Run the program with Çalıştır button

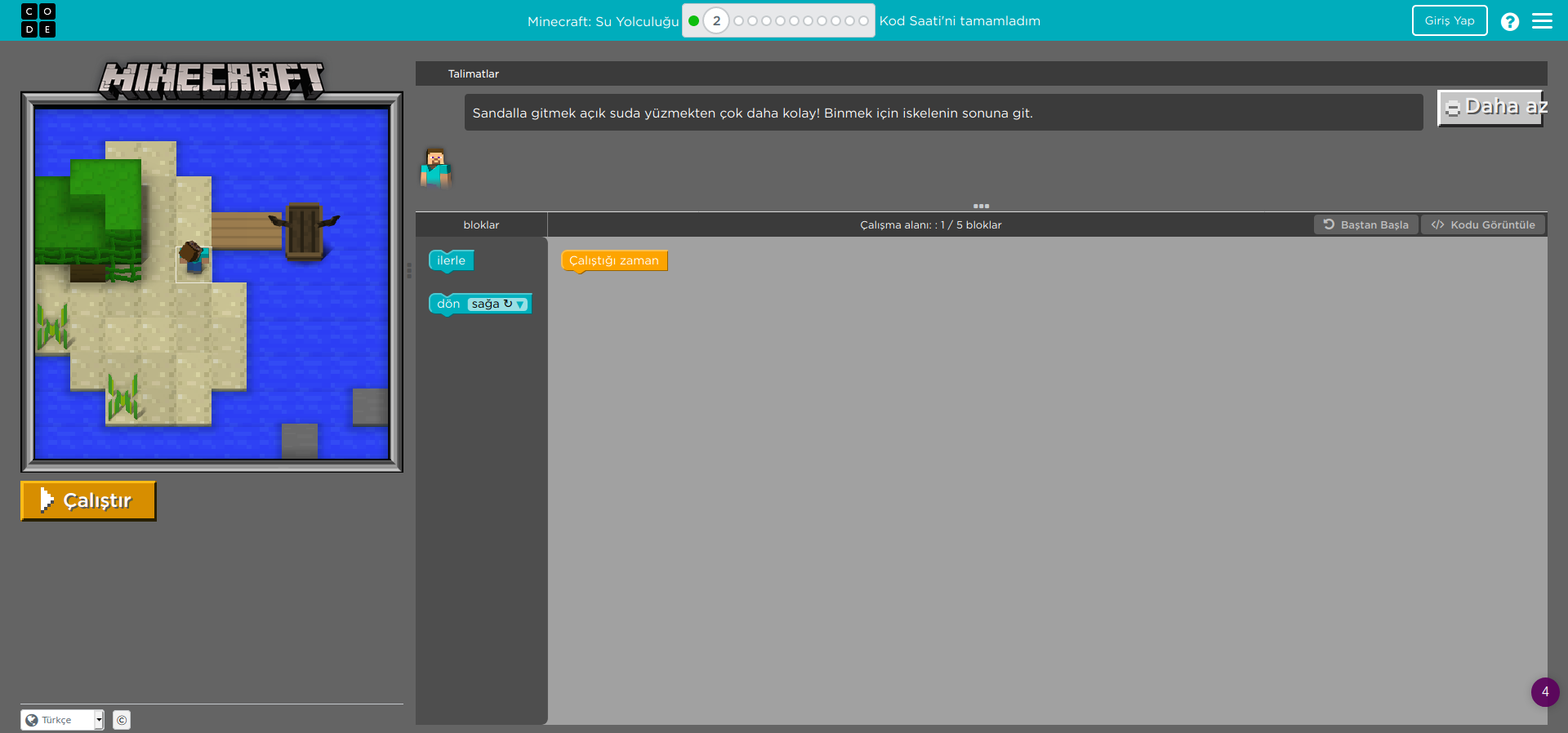click(x=88, y=500)
